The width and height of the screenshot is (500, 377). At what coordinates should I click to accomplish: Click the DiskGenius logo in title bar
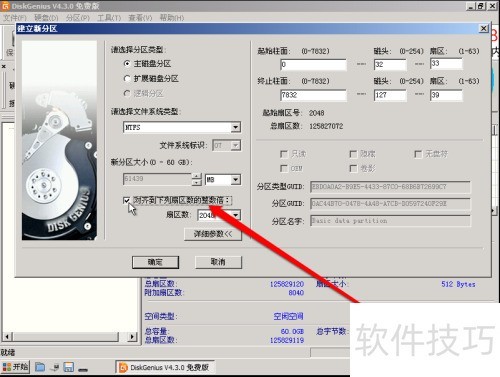pyautogui.click(x=6, y=6)
